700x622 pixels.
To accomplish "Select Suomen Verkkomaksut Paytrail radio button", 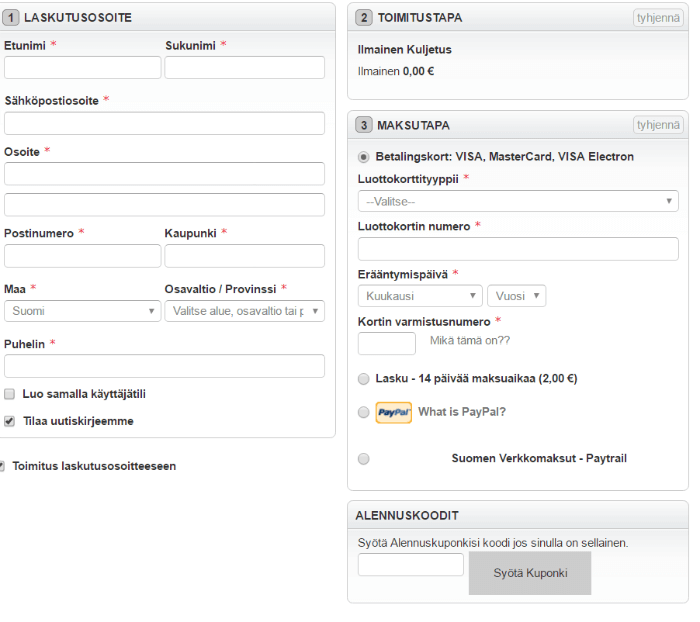I will 363,459.
